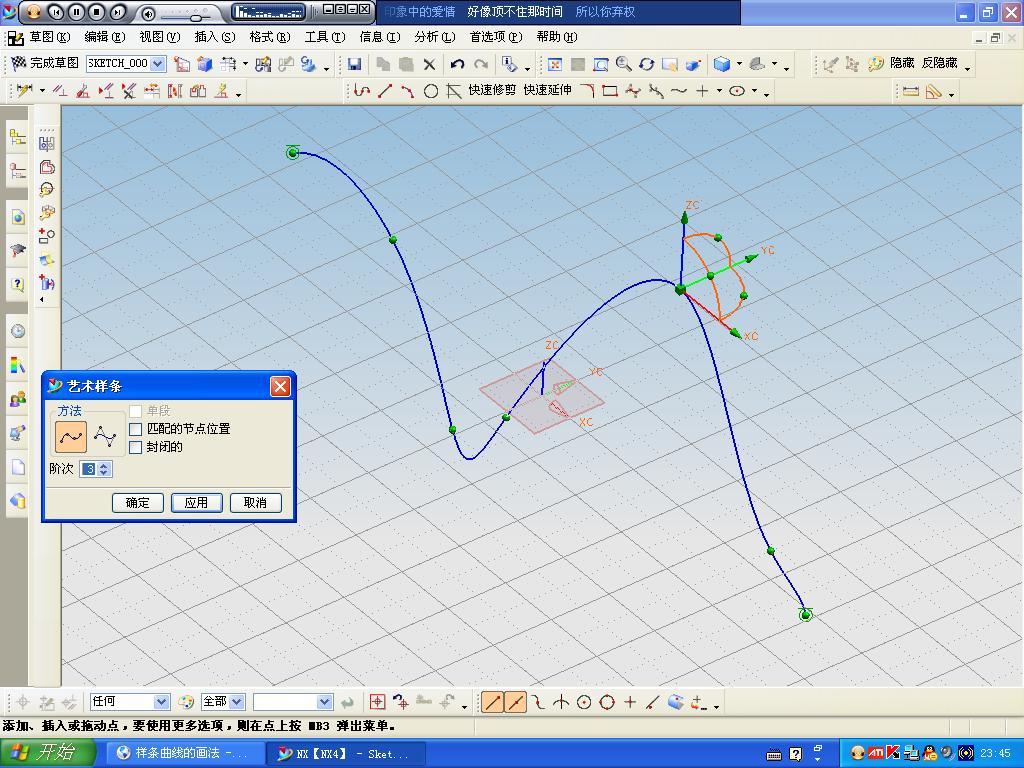Screen dimensions: 1024x768
Task: Expand the shaded rendering style dropdown arrow
Action: (x=739, y=64)
